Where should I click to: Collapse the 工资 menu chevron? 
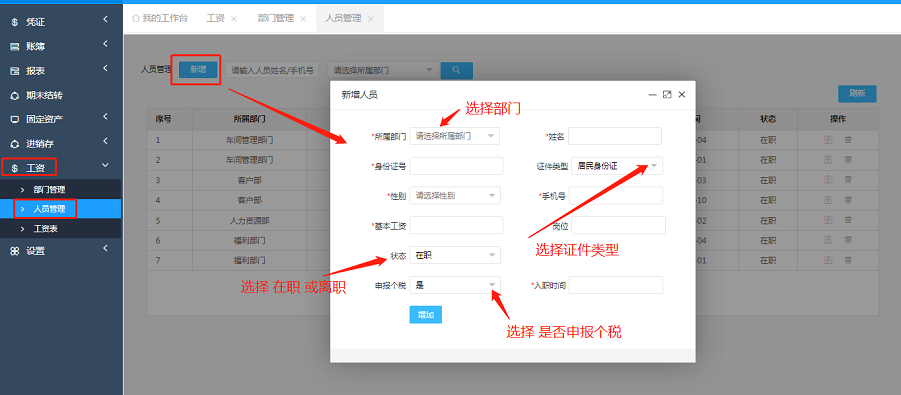pos(105,166)
